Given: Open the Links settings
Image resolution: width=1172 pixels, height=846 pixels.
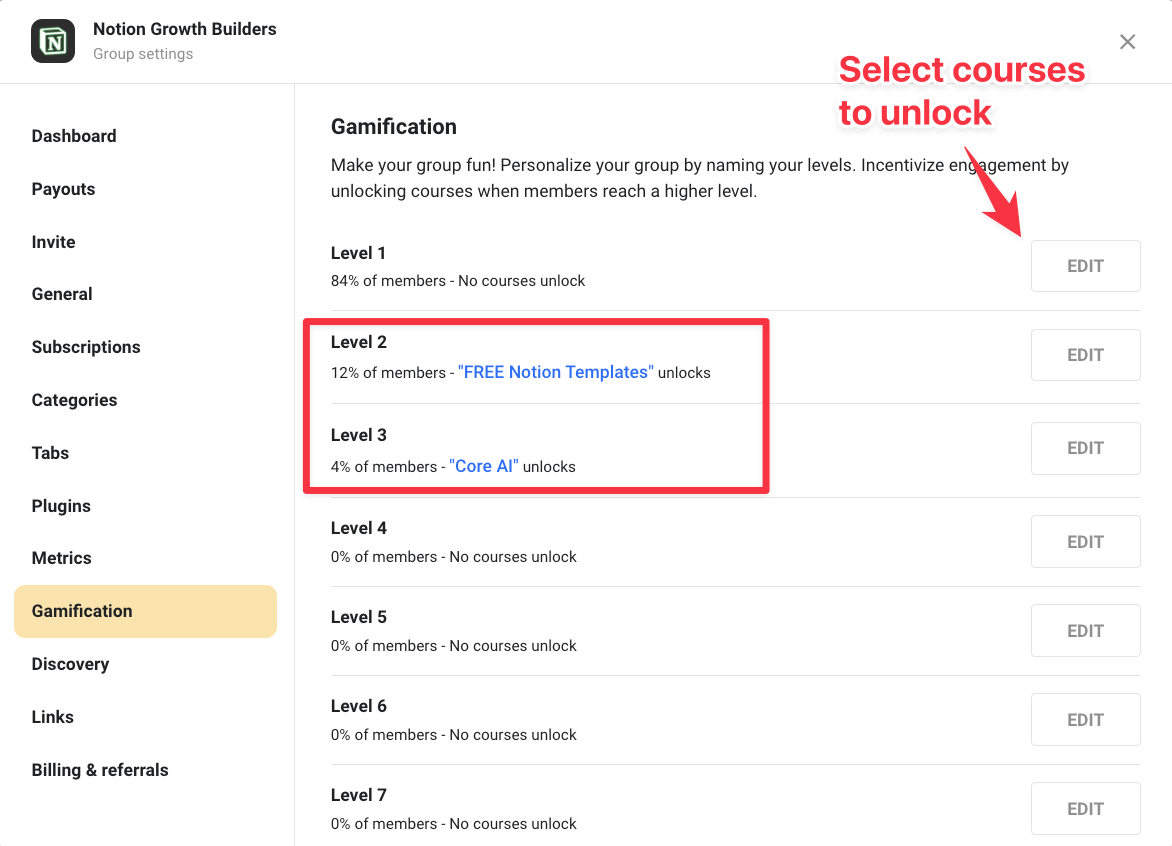Looking at the screenshot, I should [52, 717].
